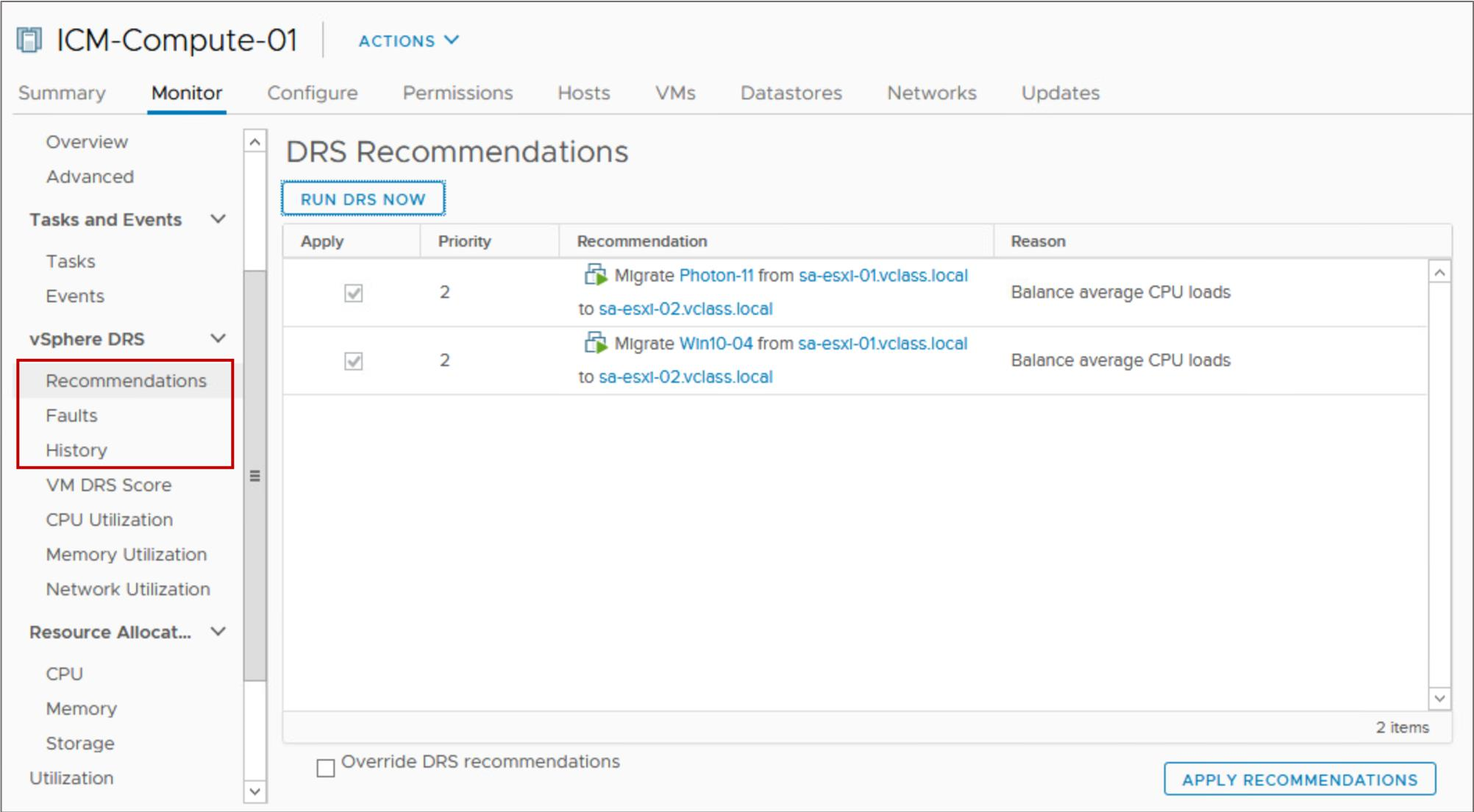Open Network Utilization page

128,588
